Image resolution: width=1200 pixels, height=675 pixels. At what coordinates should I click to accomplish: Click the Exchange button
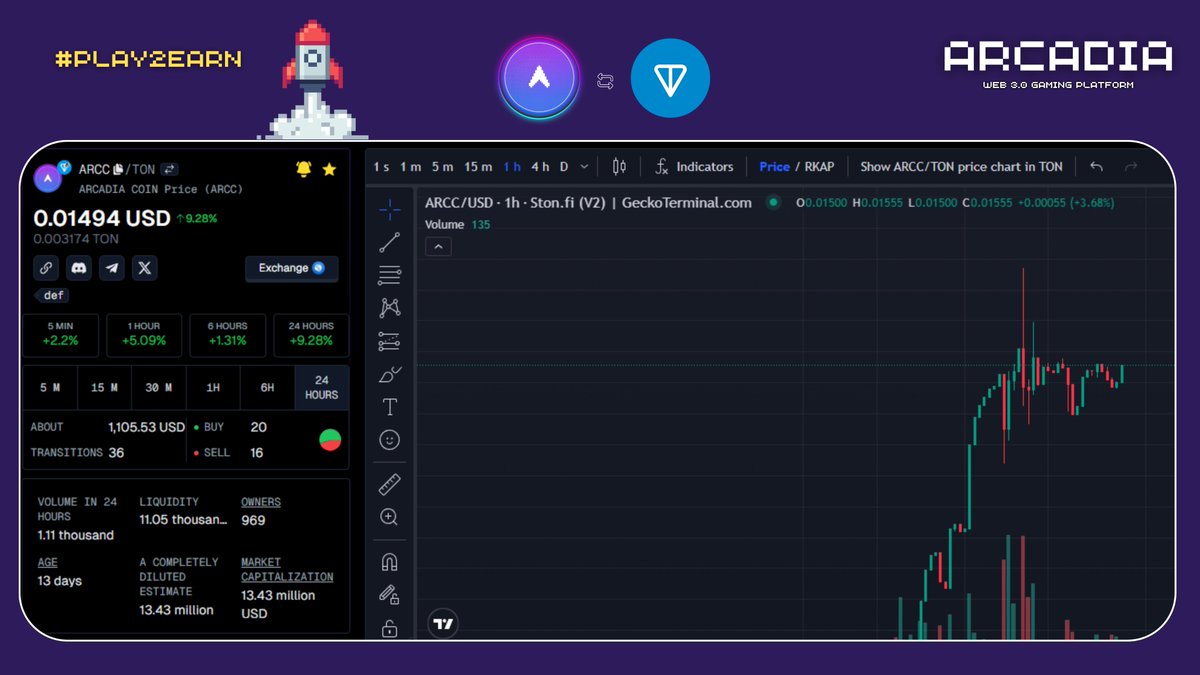click(x=292, y=268)
